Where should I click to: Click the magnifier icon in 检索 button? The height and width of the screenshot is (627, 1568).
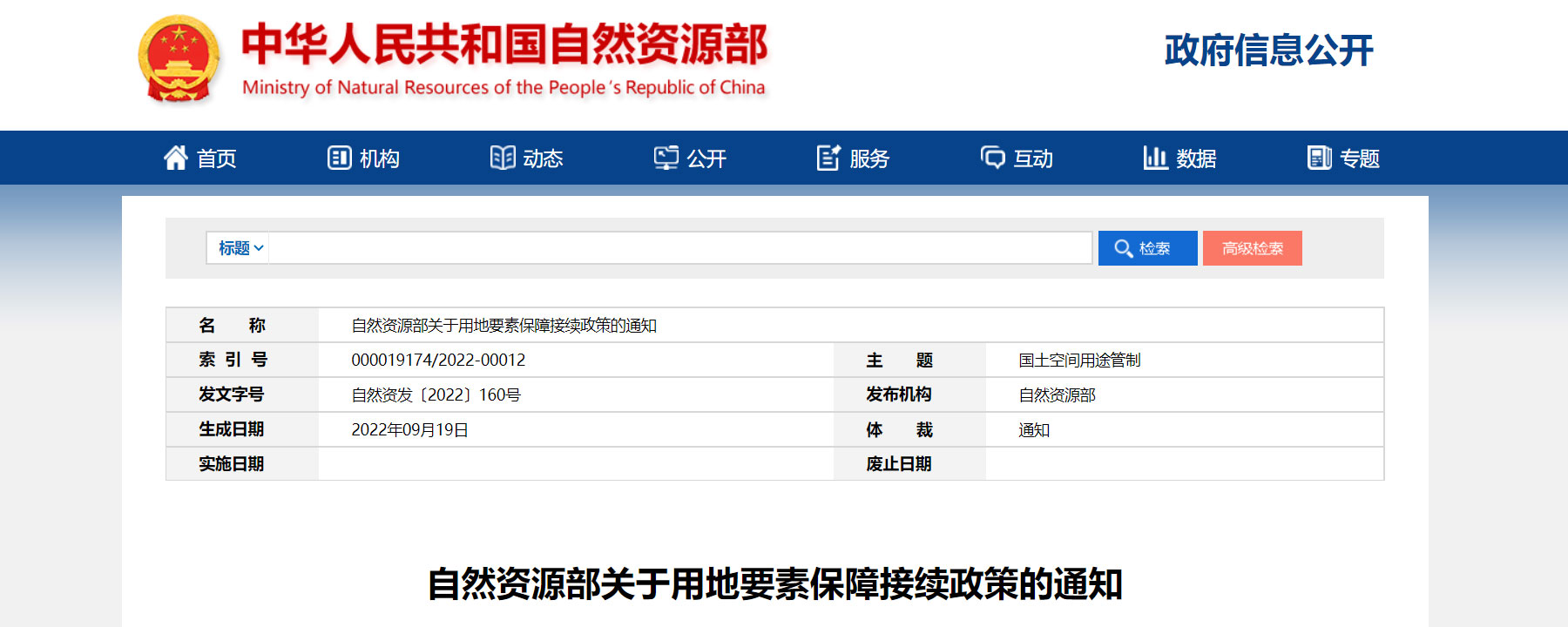click(1124, 248)
